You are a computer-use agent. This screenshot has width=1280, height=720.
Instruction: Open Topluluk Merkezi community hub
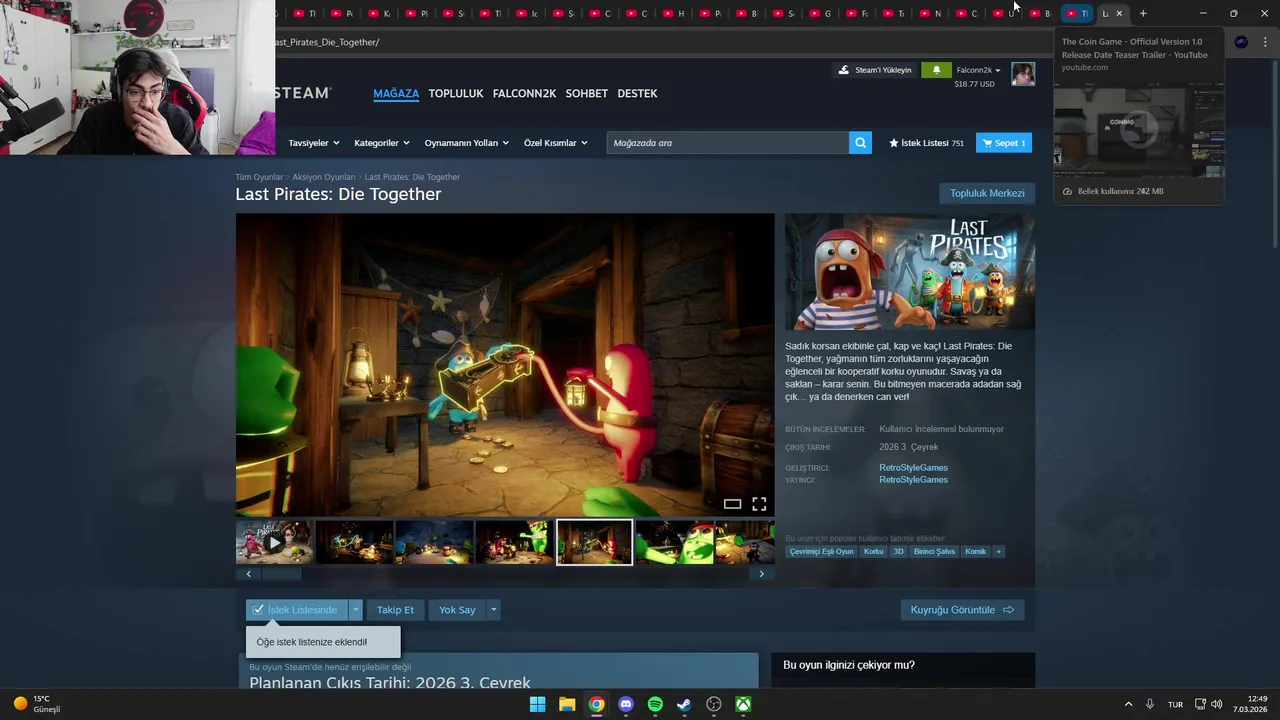coord(987,193)
